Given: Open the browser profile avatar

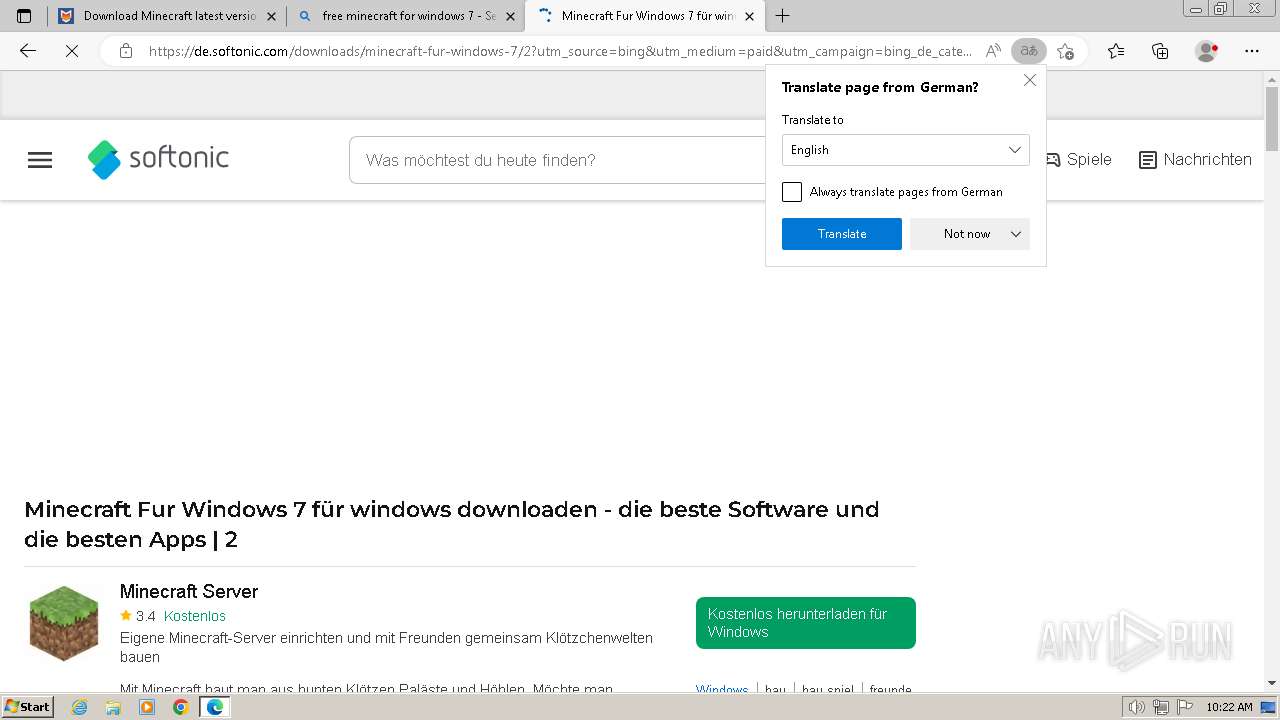Looking at the screenshot, I should click(x=1207, y=51).
